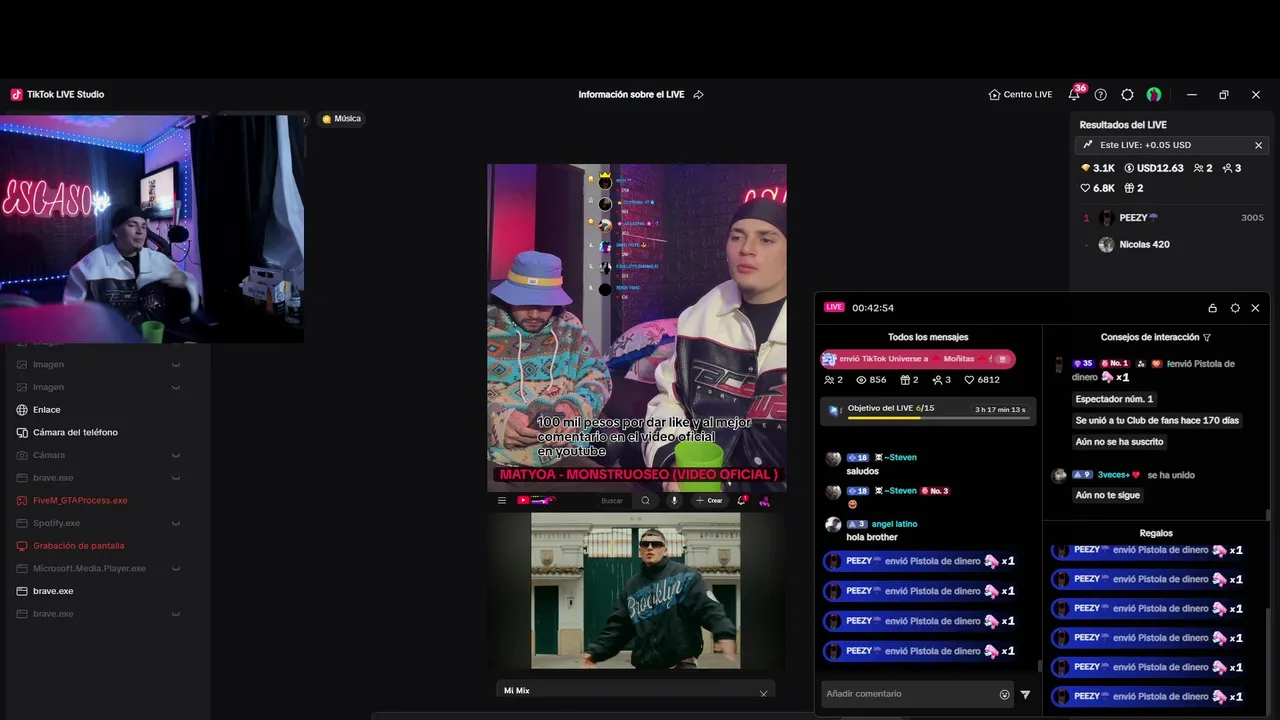
Task: Dismiss the Este LIVE +0.05 USD banner
Action: 1258,145
